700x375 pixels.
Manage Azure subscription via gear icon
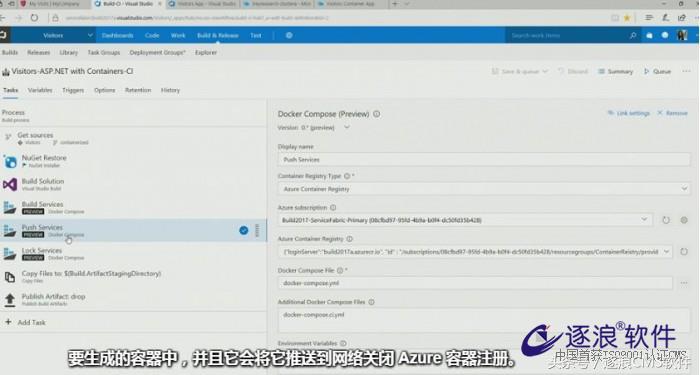(x=683, y=220)
